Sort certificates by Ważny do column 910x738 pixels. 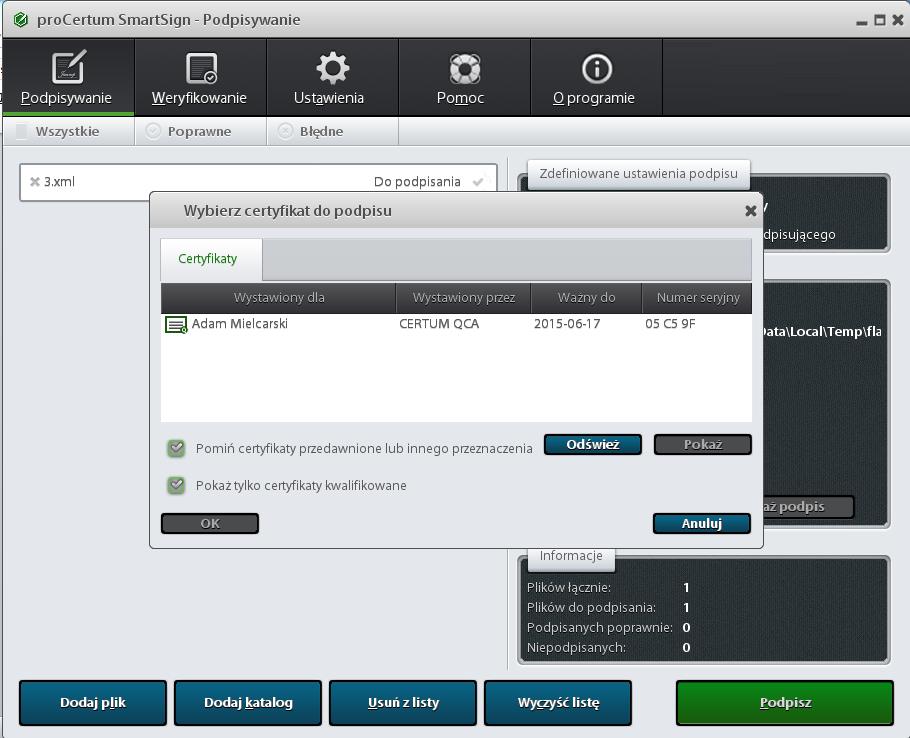(x=586, y=298)
